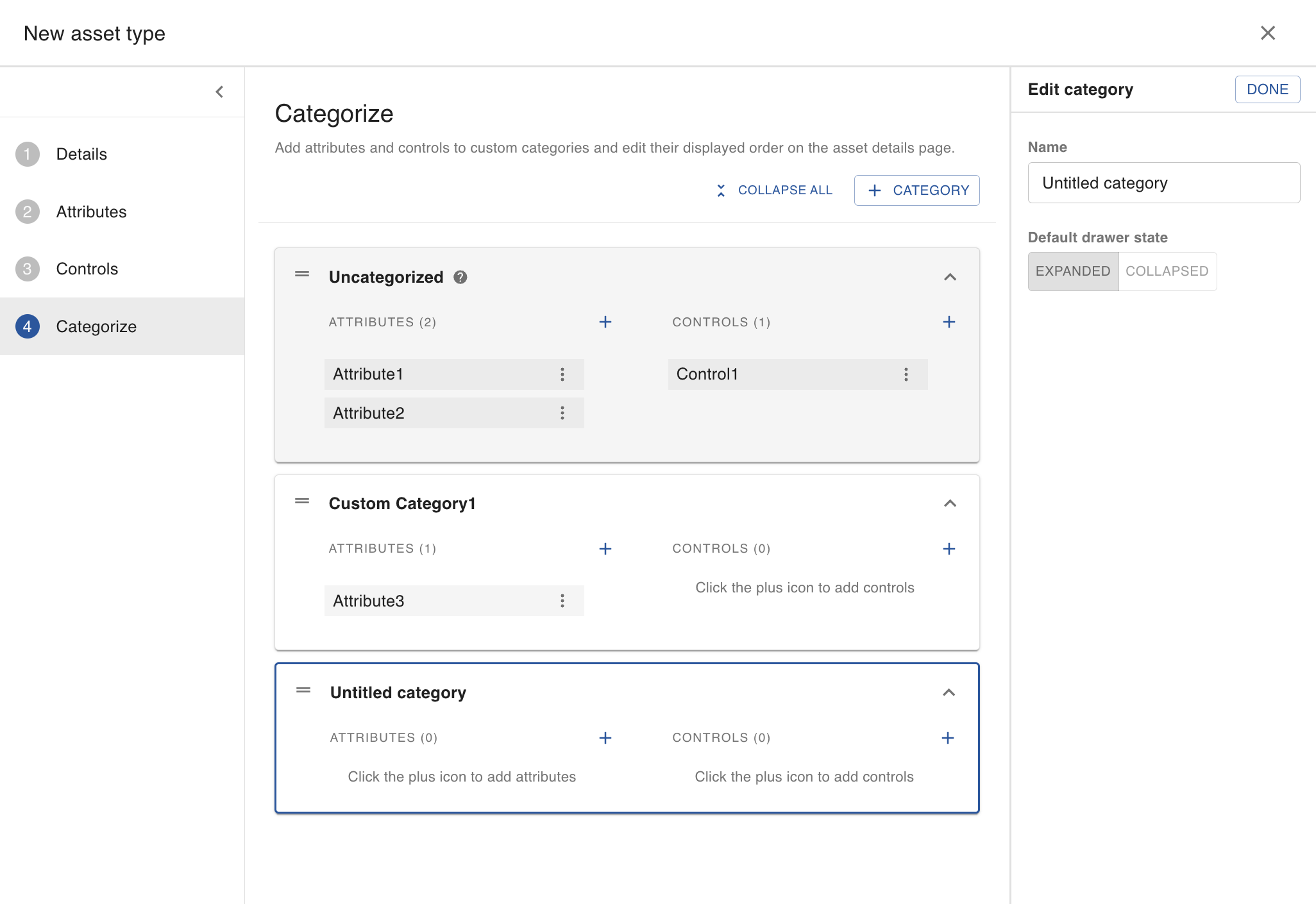Go to the Controls step
Image resolution: width=1316 pixels, height=904 pixels.
pyautogui.click(x=87, y=269)
